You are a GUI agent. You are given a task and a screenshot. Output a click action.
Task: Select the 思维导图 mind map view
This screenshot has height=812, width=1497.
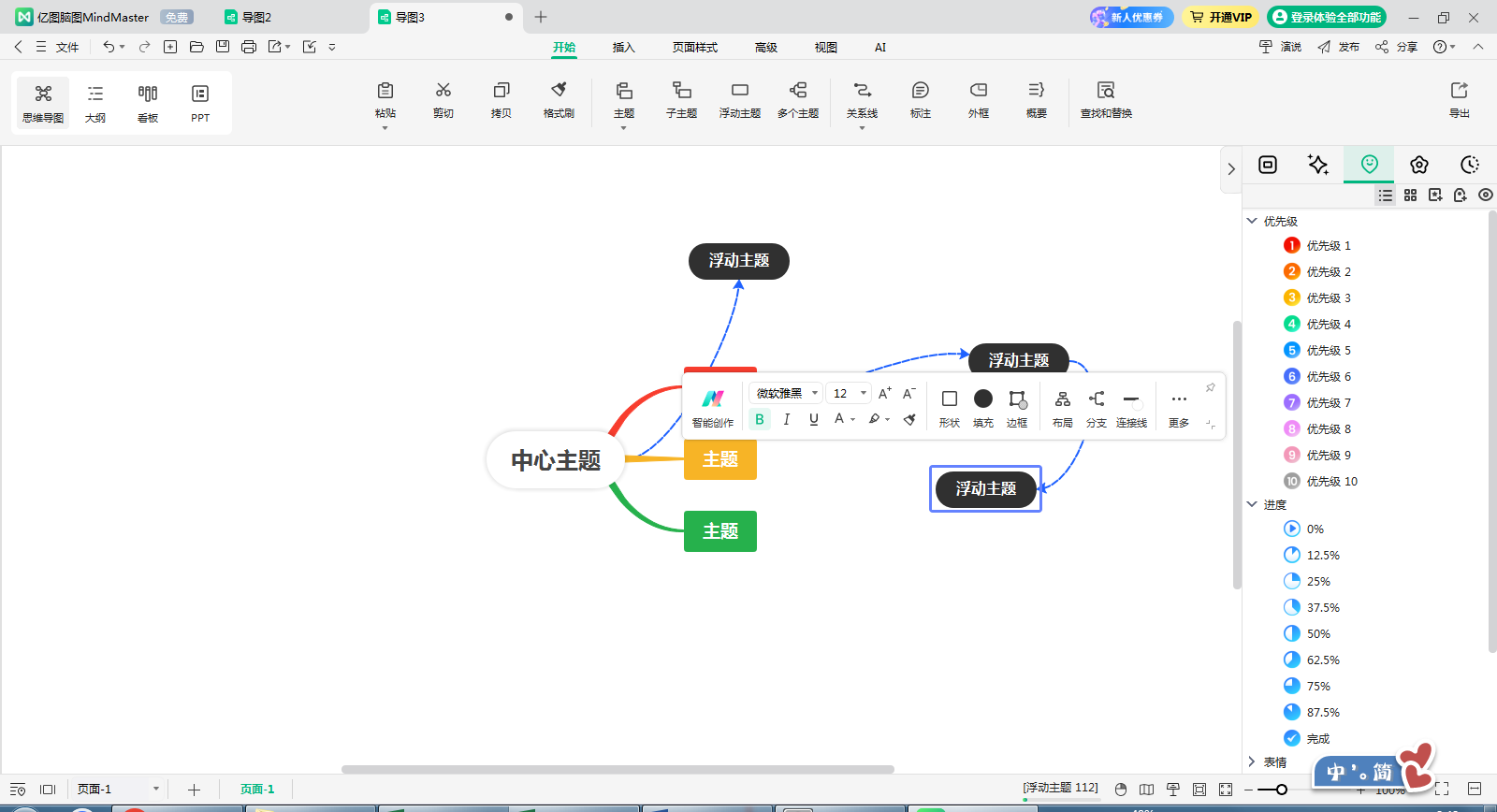tap(43, 103)
